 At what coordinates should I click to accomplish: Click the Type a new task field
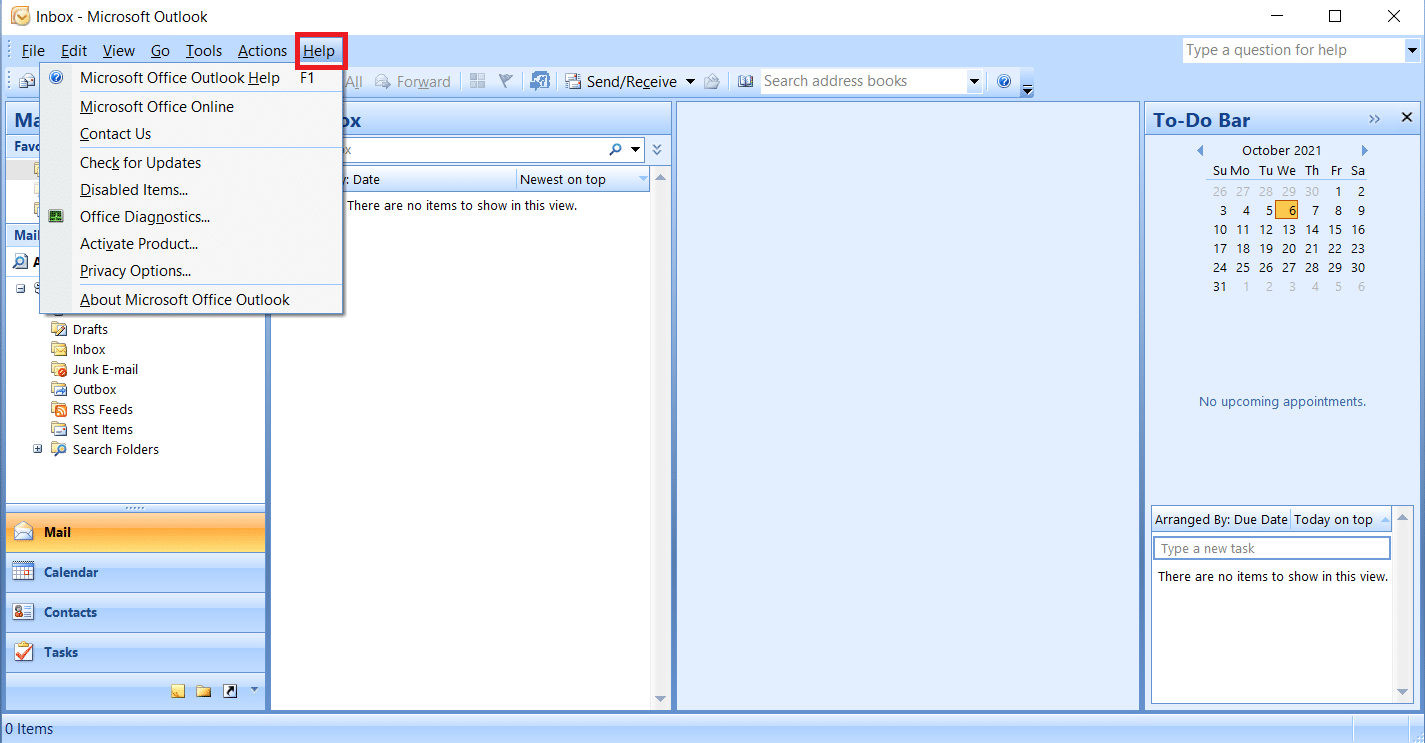coord(1270,548)
